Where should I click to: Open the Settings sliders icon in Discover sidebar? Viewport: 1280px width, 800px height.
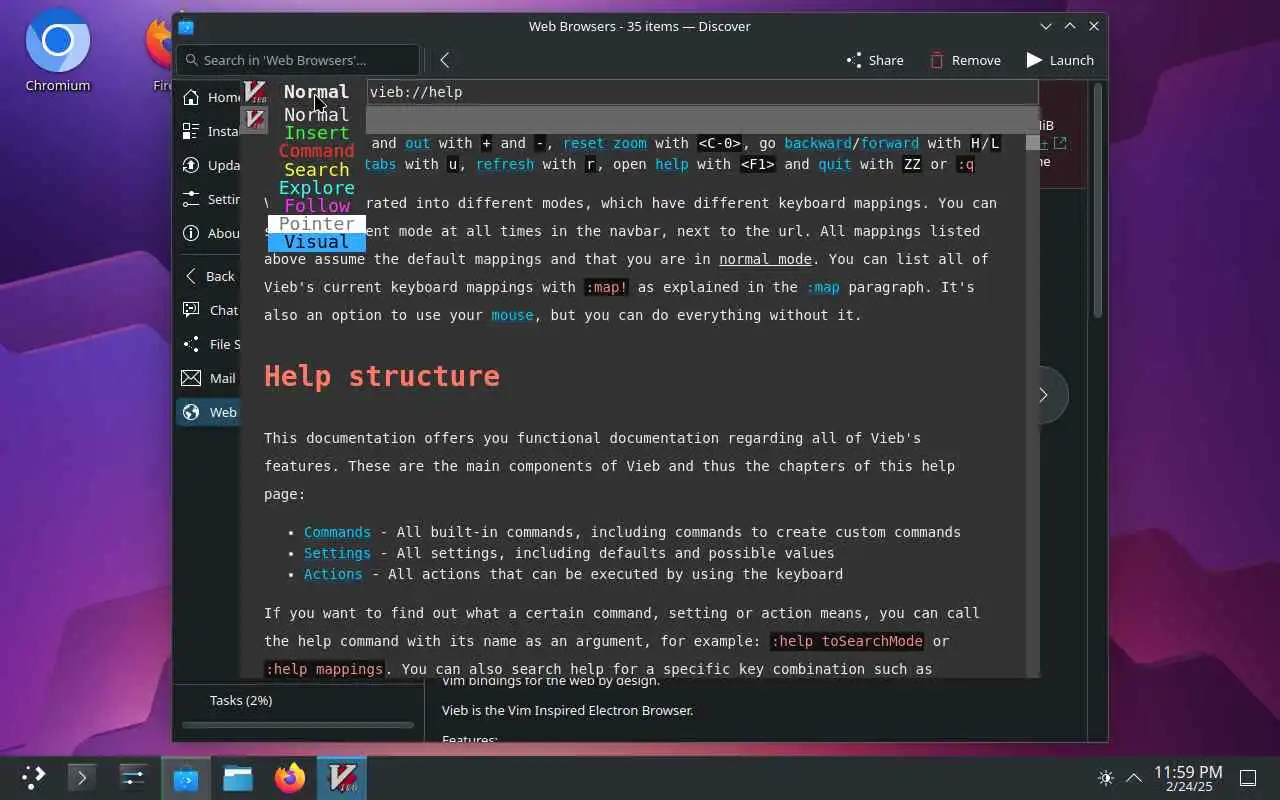pos(191,199)
